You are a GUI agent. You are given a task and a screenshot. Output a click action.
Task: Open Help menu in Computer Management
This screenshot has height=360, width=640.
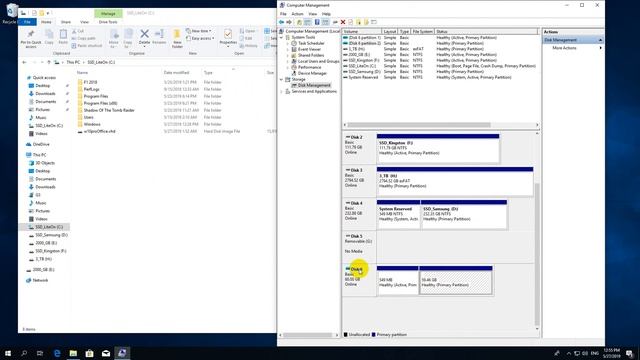click(x=326, y=14)
